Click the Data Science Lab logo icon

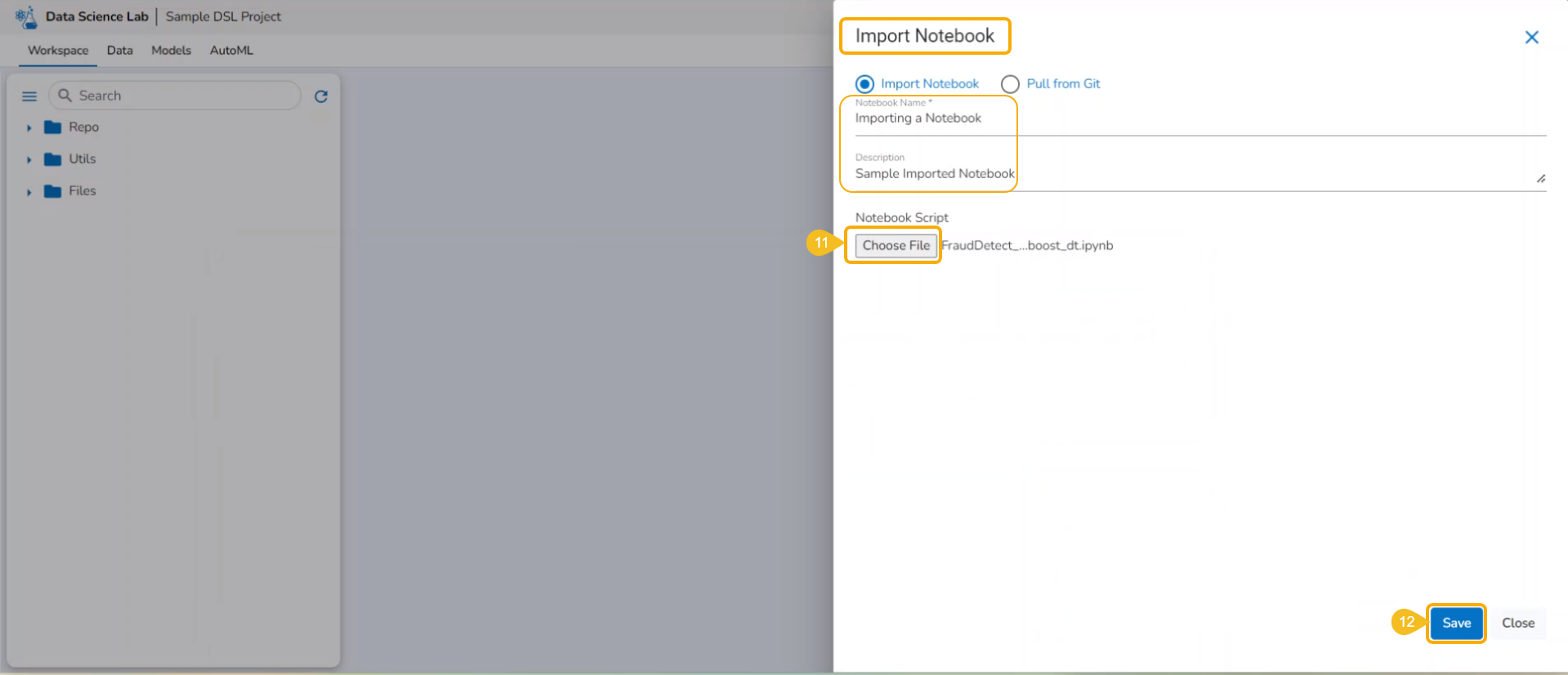26,16
